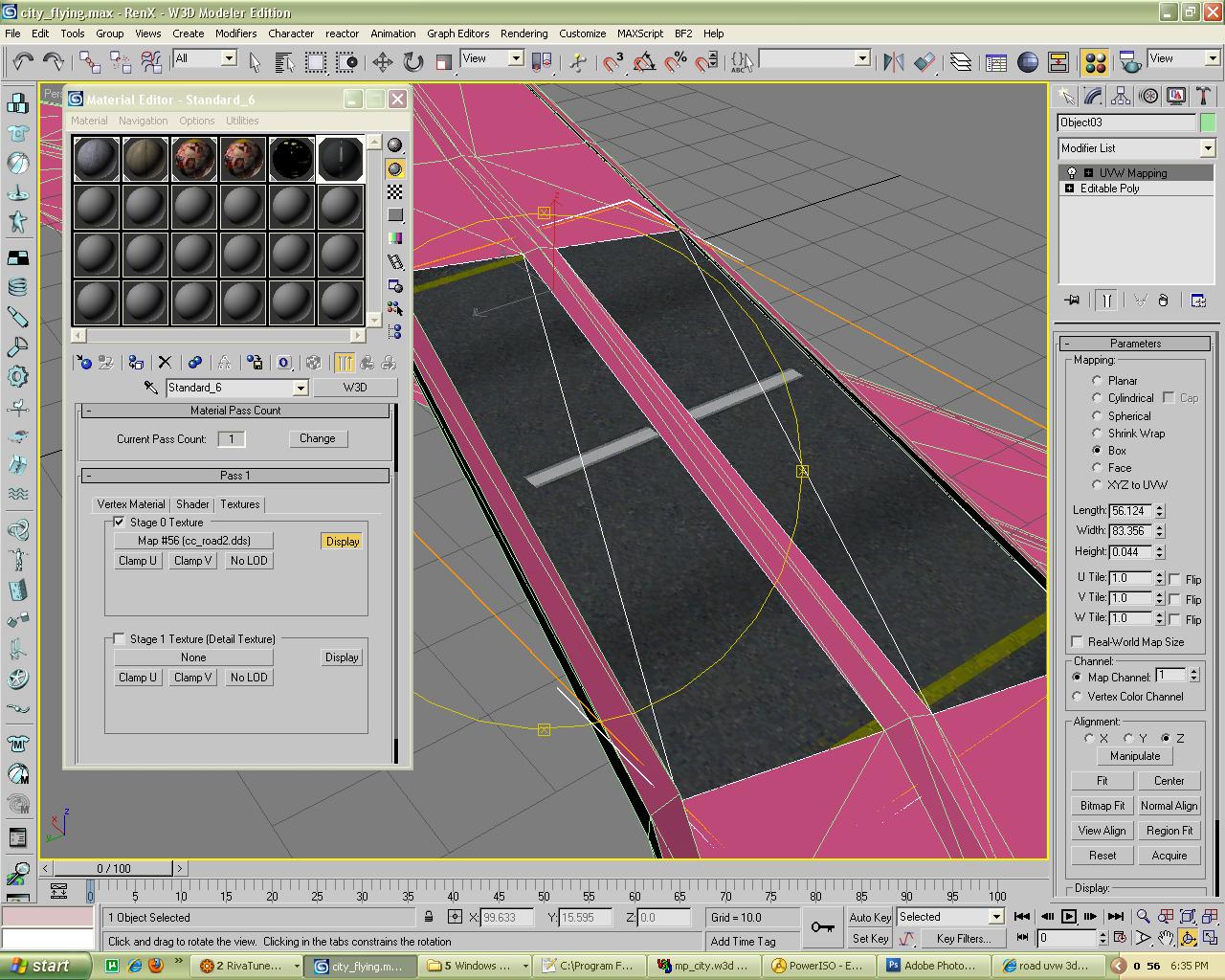Open the Material Editor toolbar icon

(x=1095, y=62)
